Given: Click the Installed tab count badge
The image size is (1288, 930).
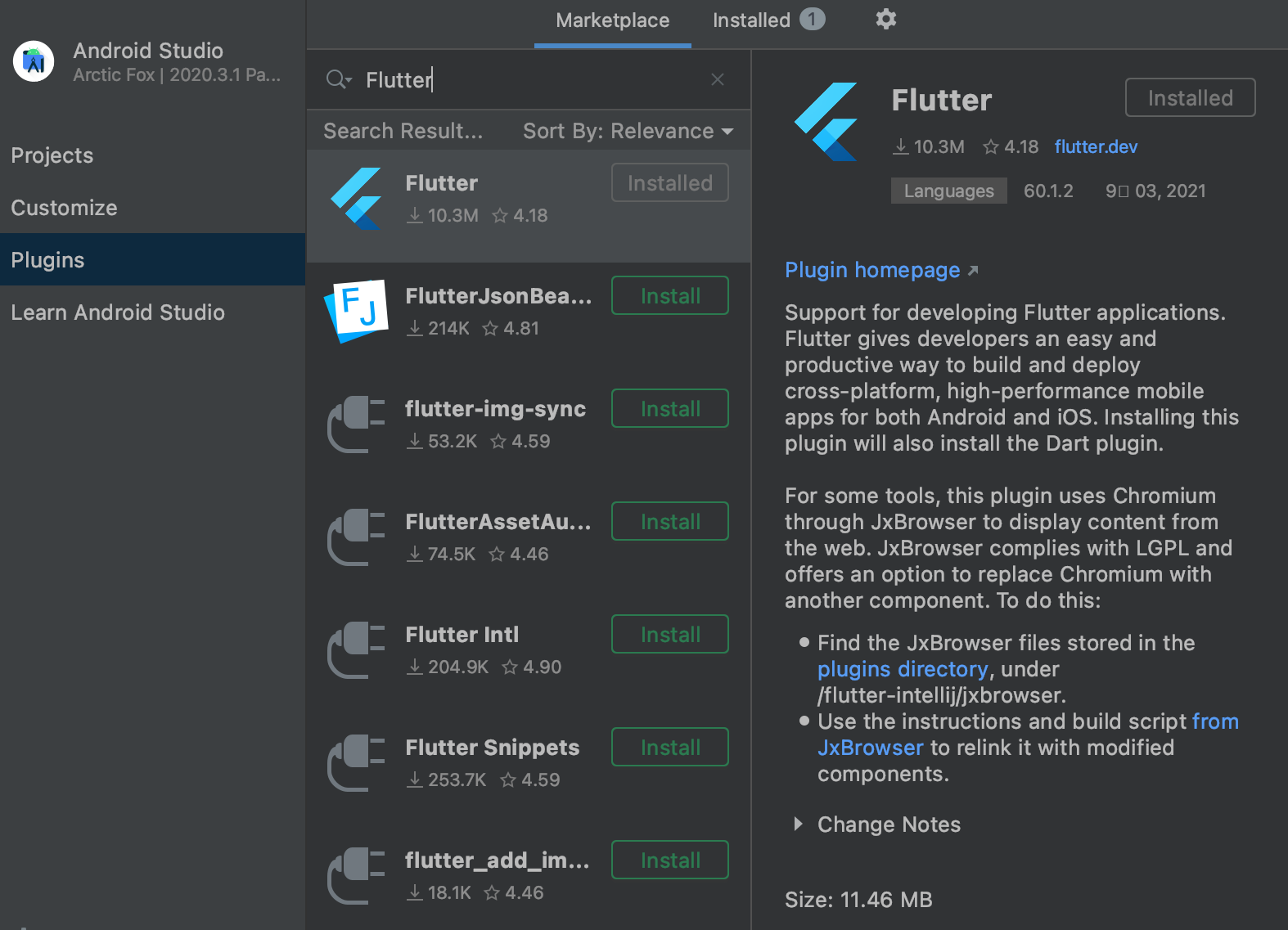Looking at the screenshot, I should click(812, 19).
